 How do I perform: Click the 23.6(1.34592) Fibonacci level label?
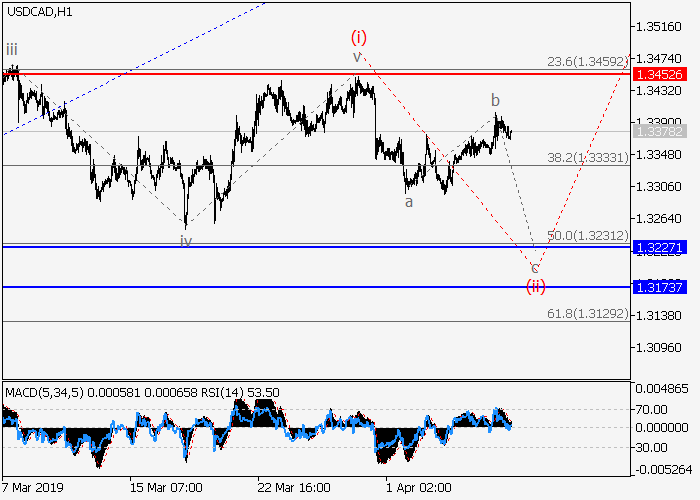tap(587, 62)
